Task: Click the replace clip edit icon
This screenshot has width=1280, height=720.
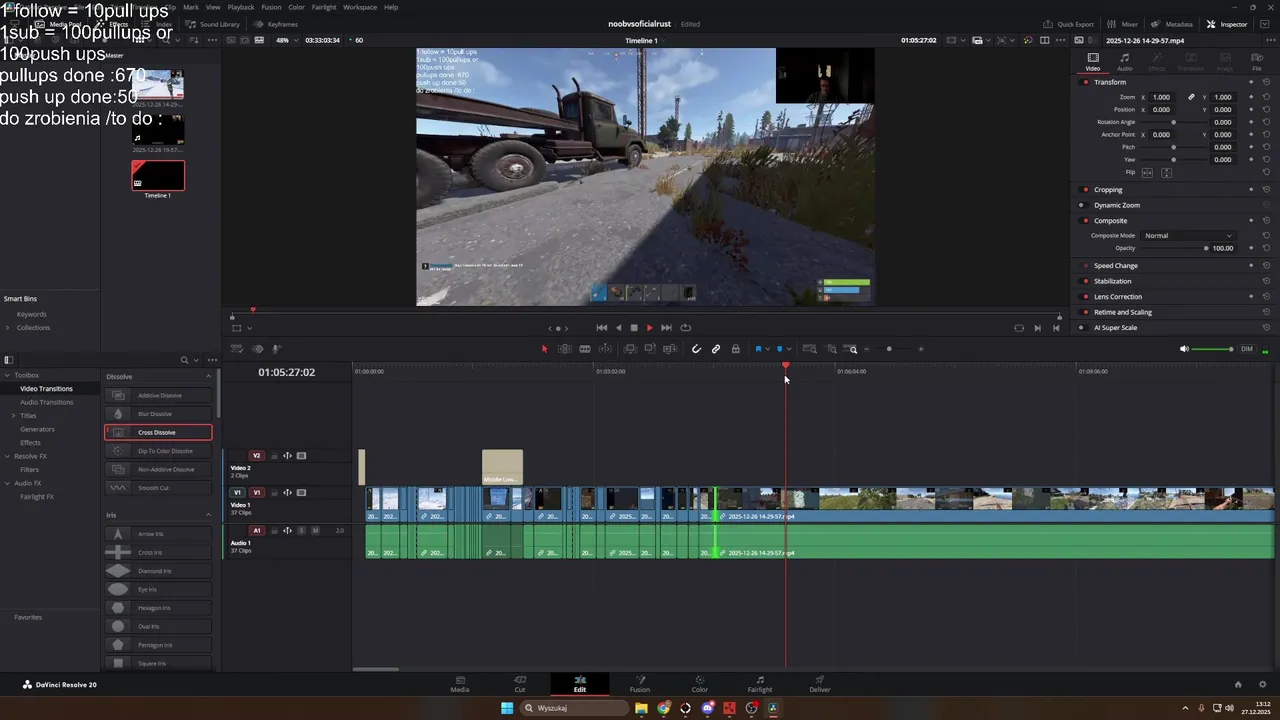Action: [670, 349]
